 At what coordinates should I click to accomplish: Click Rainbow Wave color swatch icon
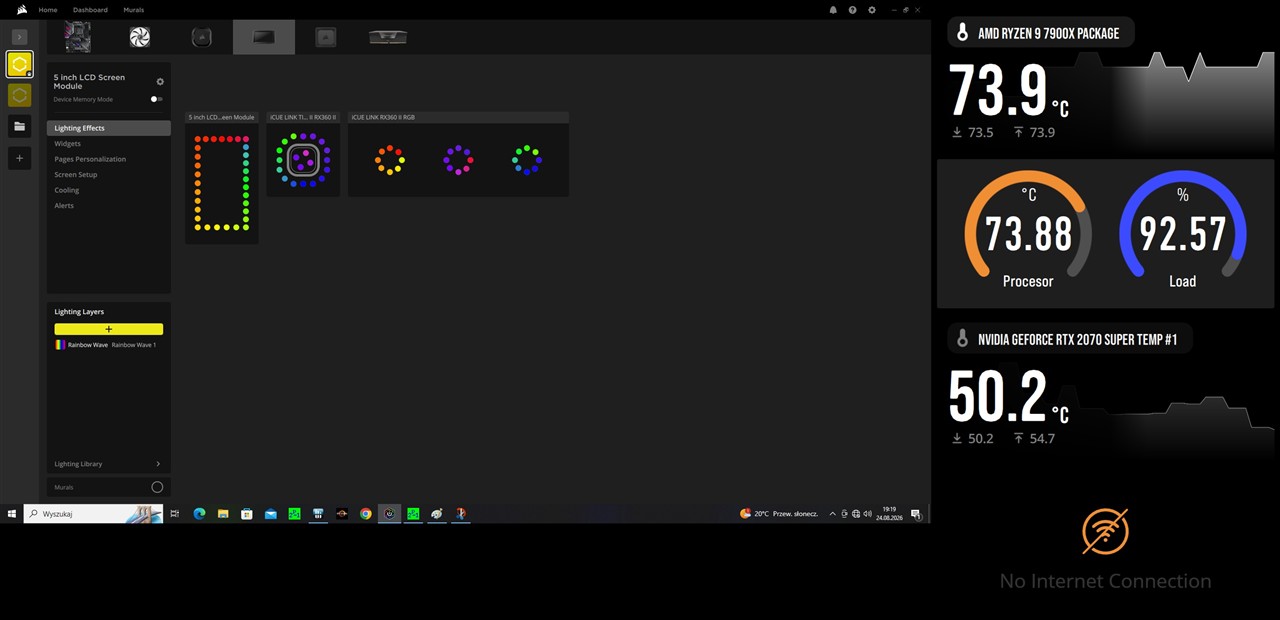[60, 345]
